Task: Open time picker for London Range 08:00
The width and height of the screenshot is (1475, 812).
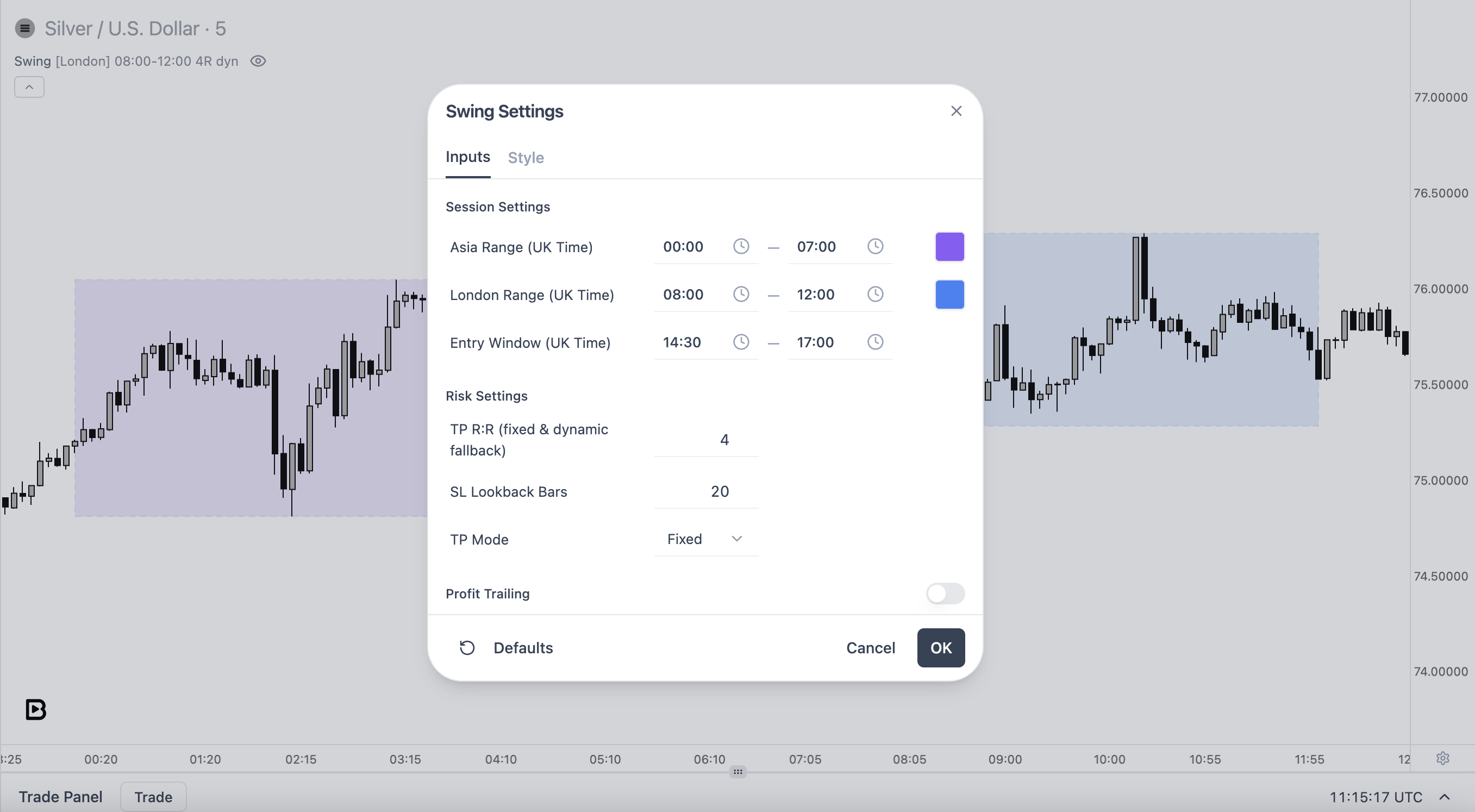Action: pyautogui.click(x=741, y=295)
